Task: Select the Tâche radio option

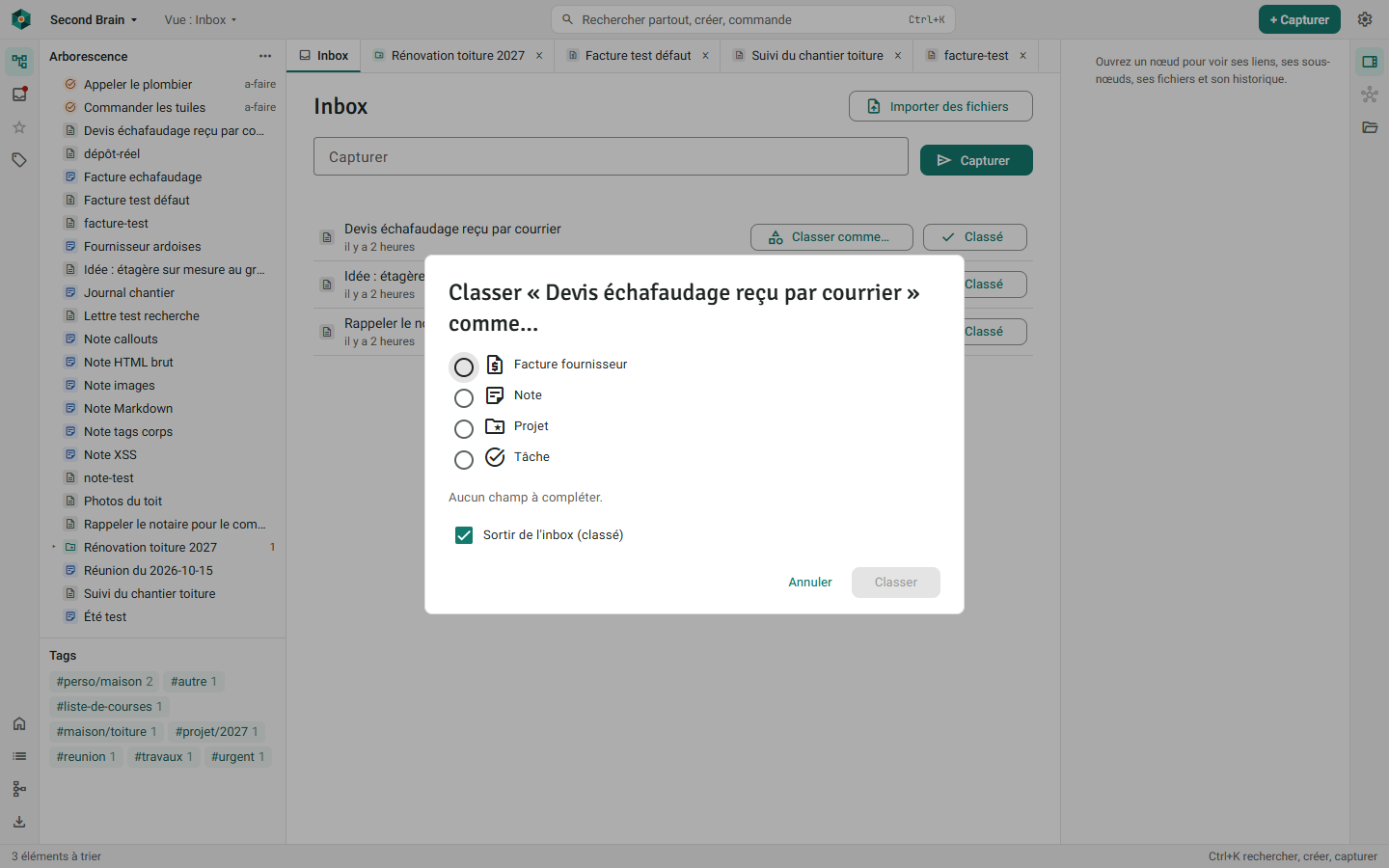Action: tap(464, 460)
